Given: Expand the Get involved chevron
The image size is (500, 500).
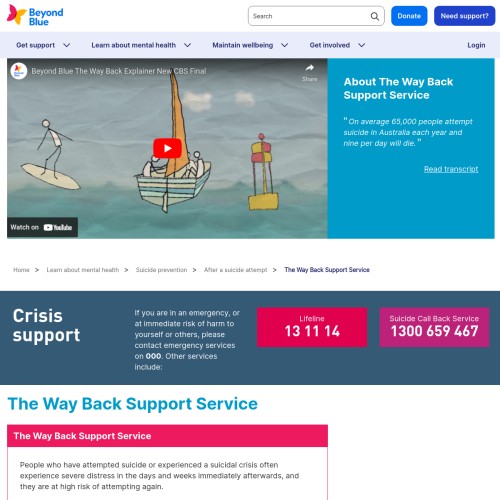Looking at the screenshot, I should point(362,45).
